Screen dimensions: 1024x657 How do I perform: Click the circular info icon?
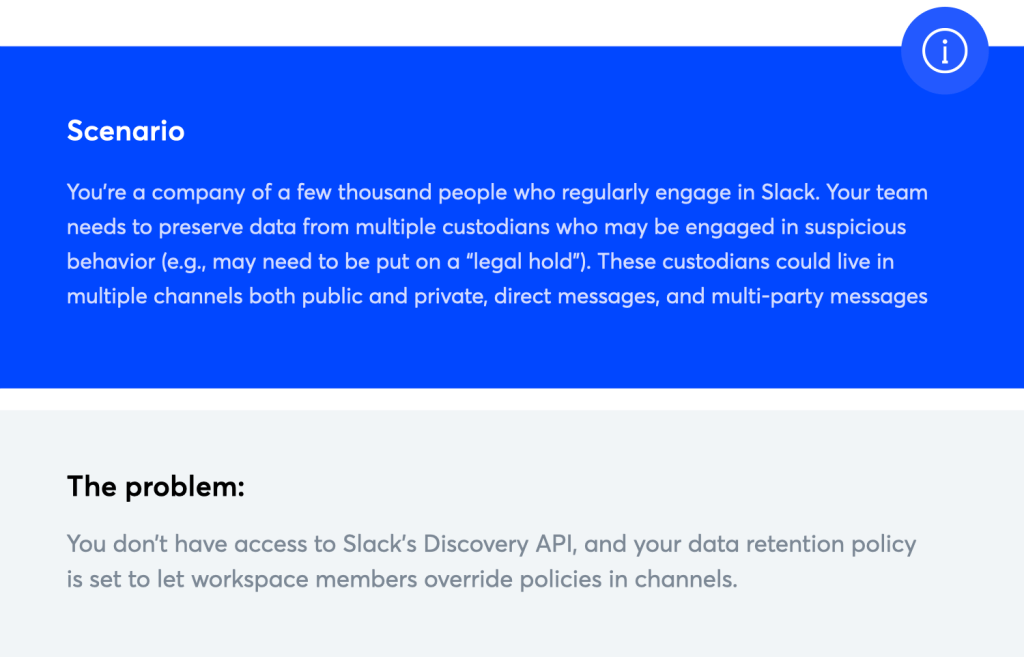[x=944, y=51]
